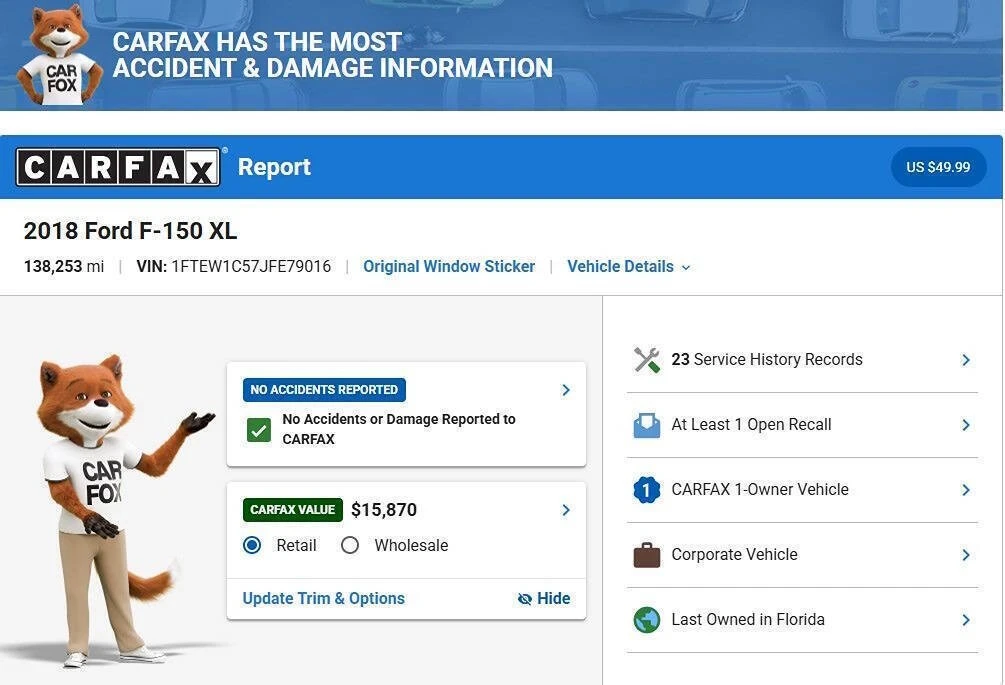The width and height of the screenshot is (1005, 685).
Task: Open the 1-Owner Vehicle row chevron
Action: [x=966, y=490]
